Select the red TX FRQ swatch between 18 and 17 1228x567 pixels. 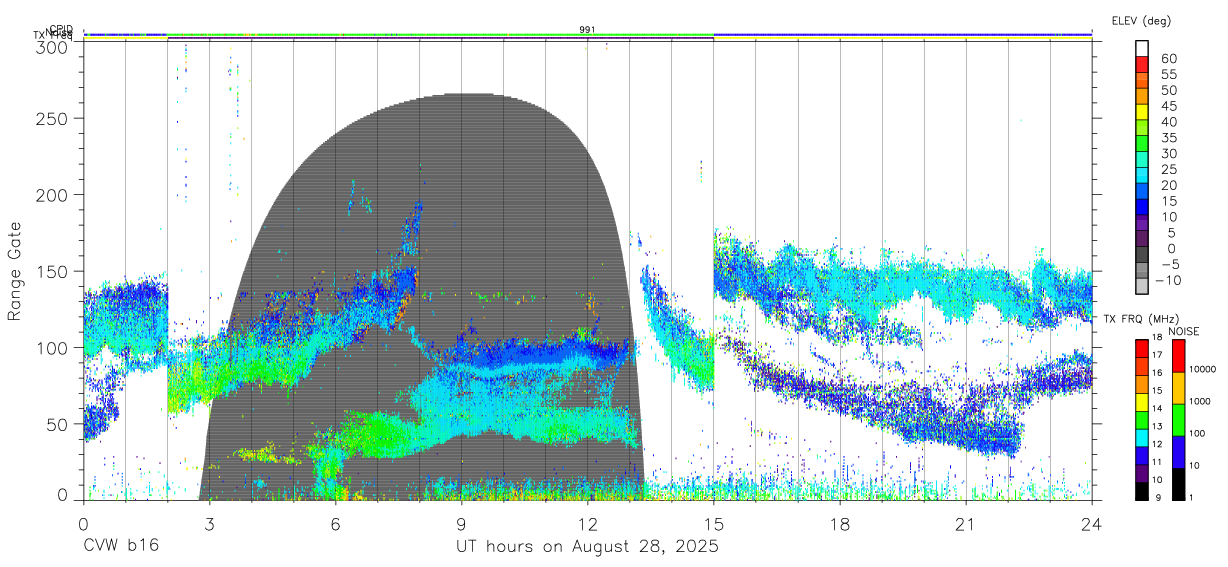point(1140,348)
